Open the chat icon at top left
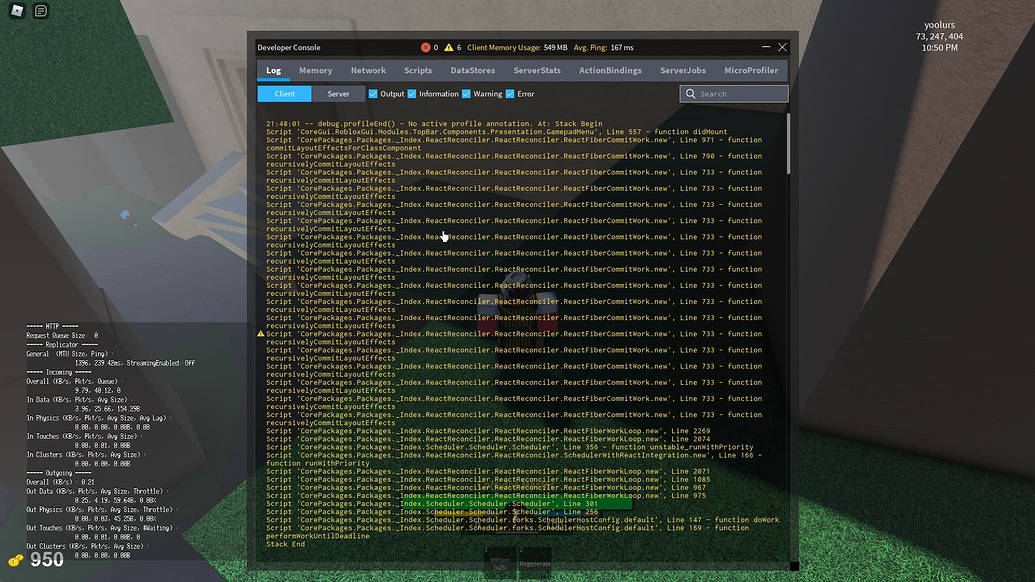This screenshot has height=582, width=1035. (40, 12)
